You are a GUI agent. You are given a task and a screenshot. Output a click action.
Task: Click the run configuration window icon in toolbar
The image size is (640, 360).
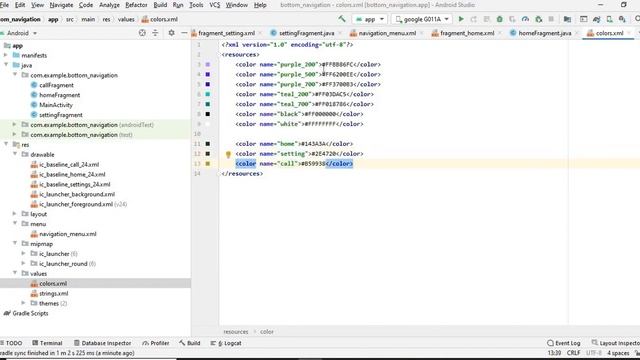point(584,19)
